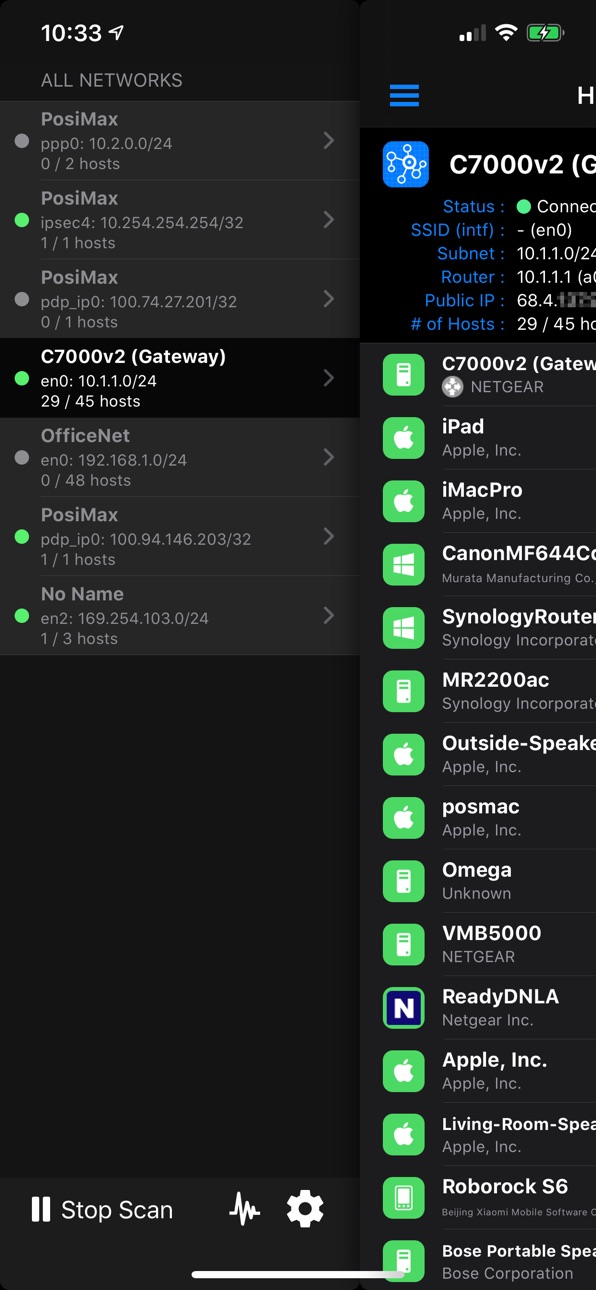
Task: Select C7000v2 (Gateway) 10.1.1.0/24 network
Action: coord(180,378)
